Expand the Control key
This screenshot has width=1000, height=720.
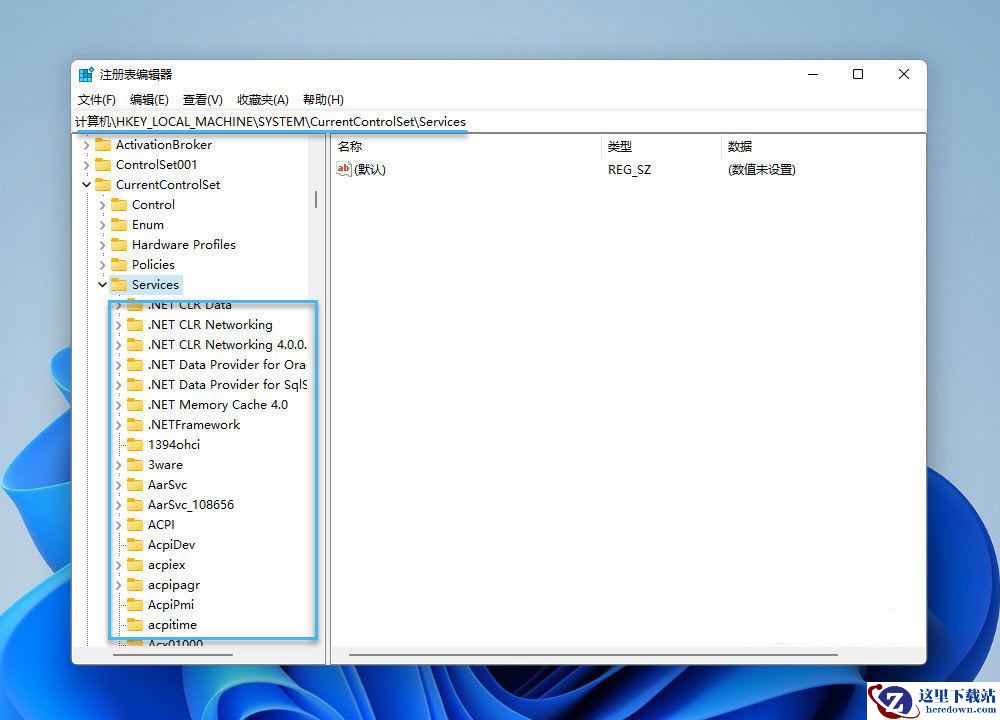(x=103, y=205)
